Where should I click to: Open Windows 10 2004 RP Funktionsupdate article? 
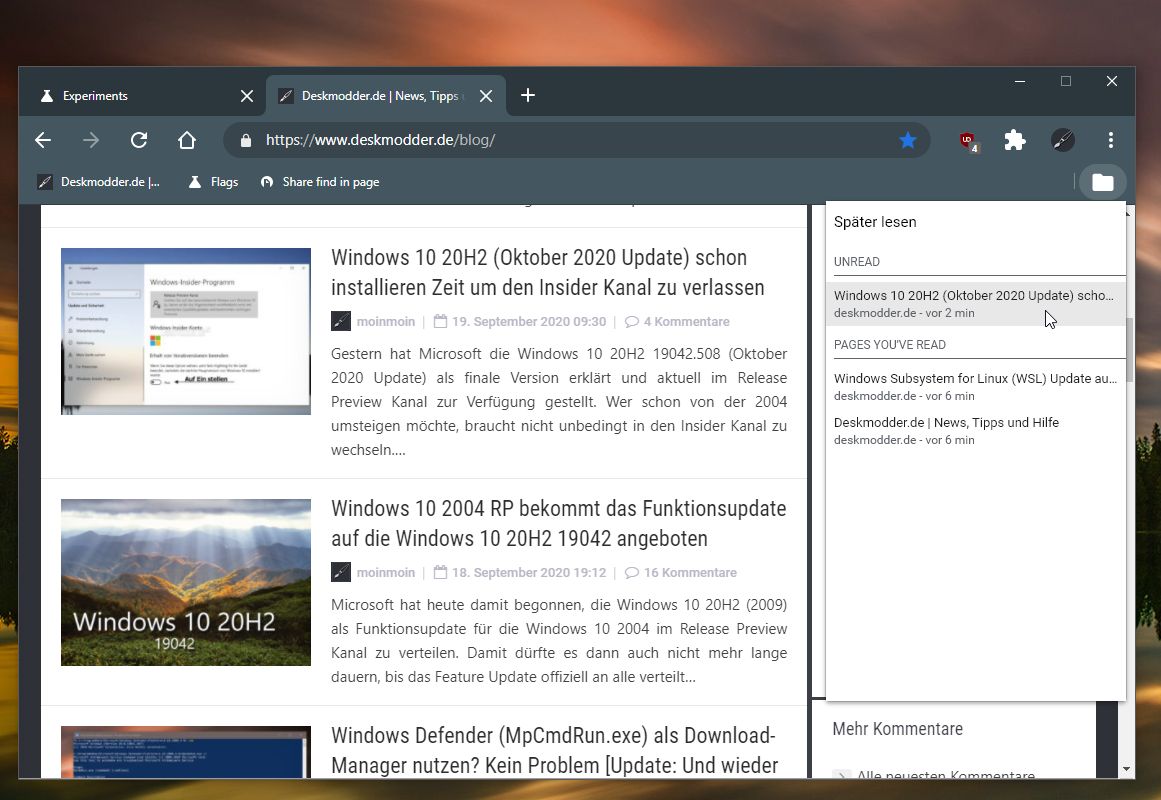point(558,524)
